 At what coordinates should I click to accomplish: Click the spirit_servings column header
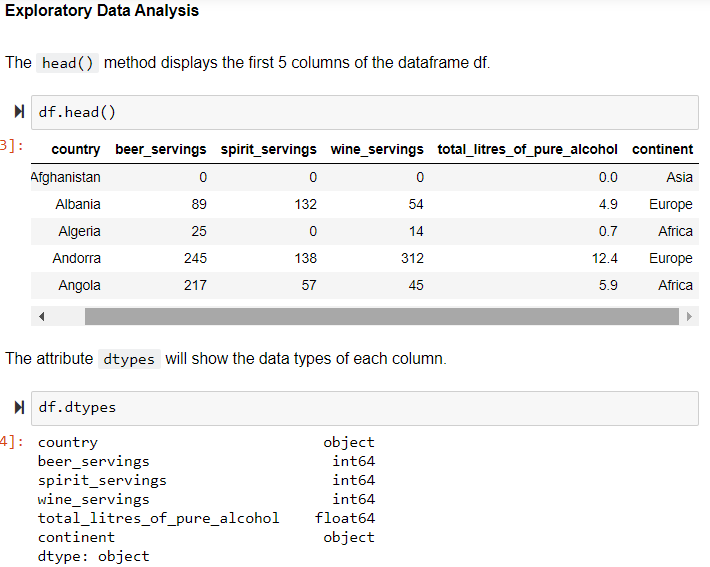(x=269, y=149)
